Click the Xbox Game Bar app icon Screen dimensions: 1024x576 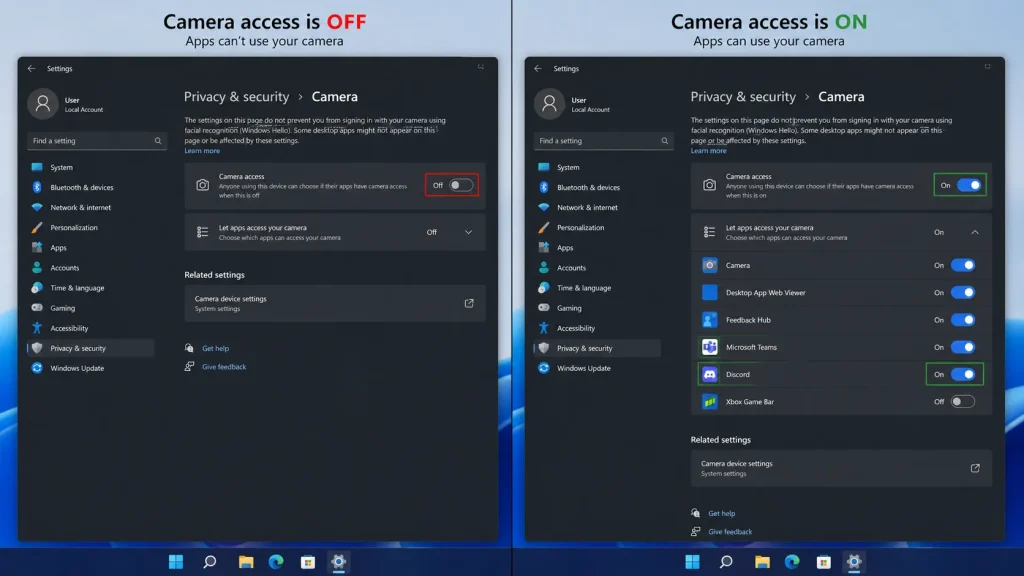[x=709, y=402]
